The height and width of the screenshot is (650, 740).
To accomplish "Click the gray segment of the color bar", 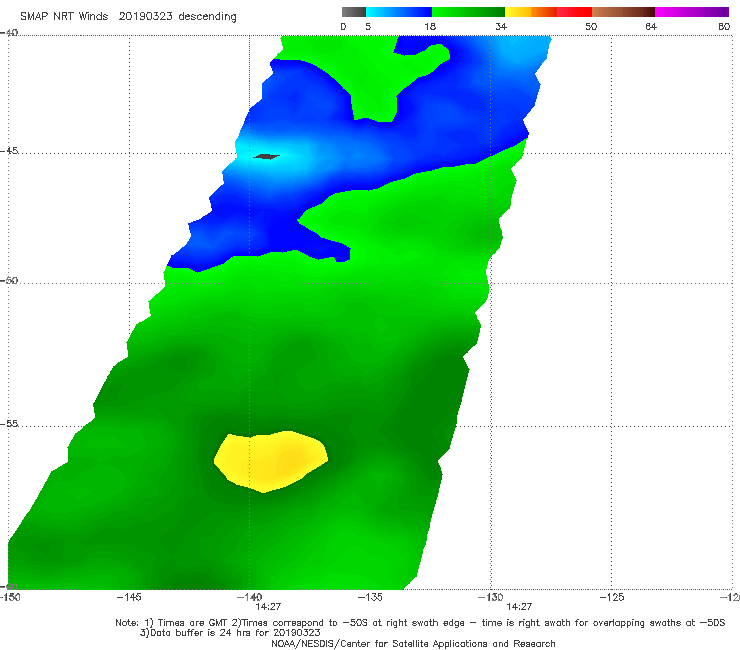I will click(x=353, y=12).
